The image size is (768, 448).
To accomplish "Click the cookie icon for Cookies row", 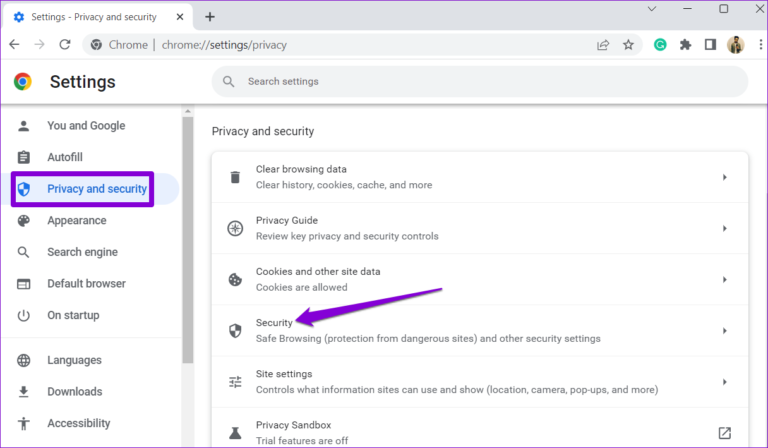I will 235,280.
